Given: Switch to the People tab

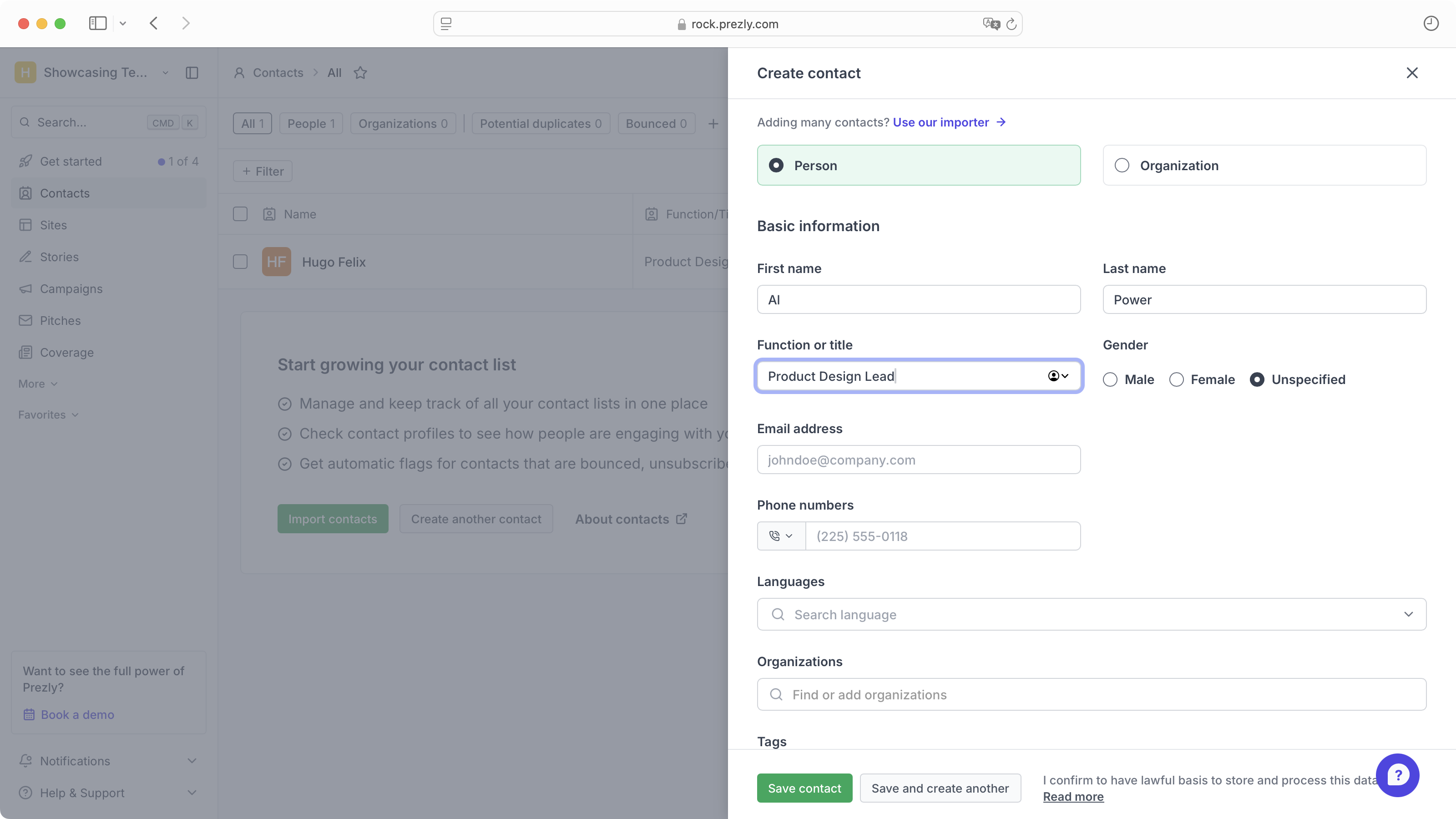Looking at the screenshot, I should click(x=311, y=124).
